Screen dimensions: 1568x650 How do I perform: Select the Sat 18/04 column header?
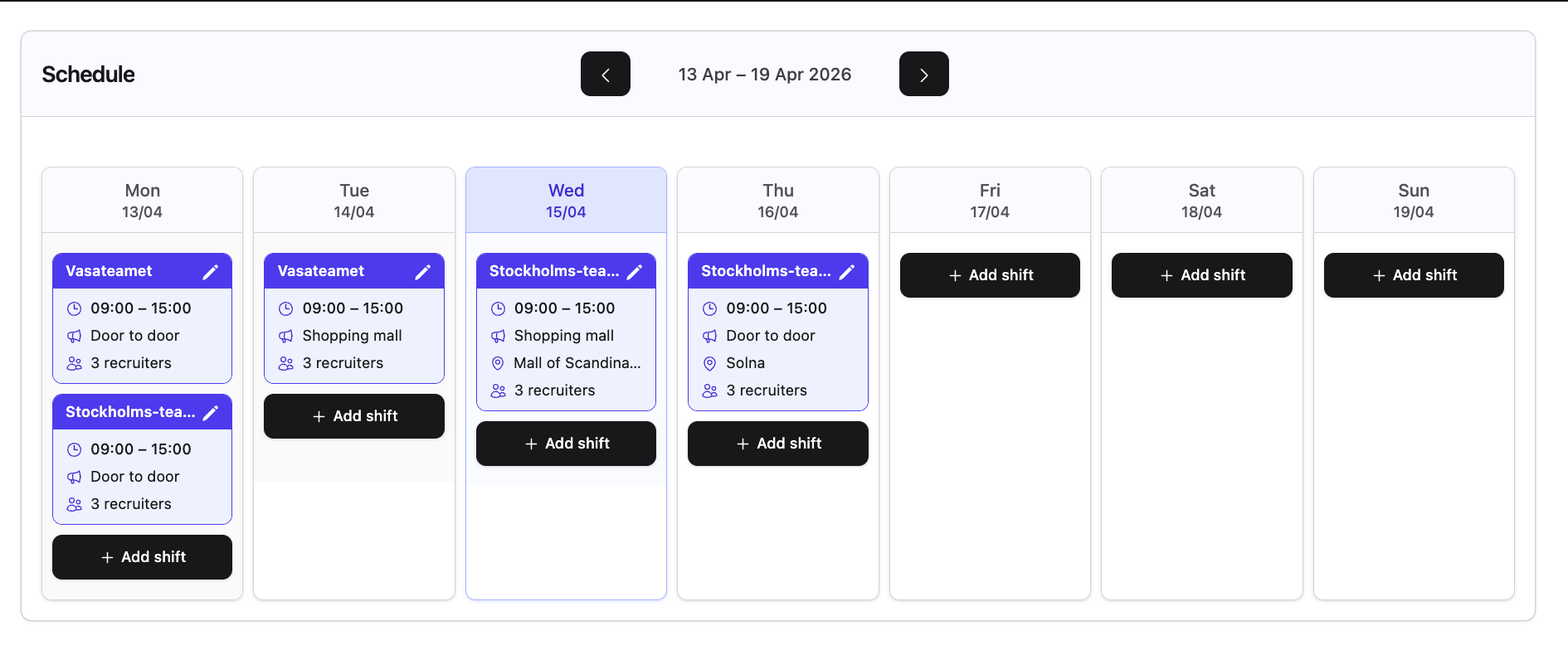point(1202,201)
